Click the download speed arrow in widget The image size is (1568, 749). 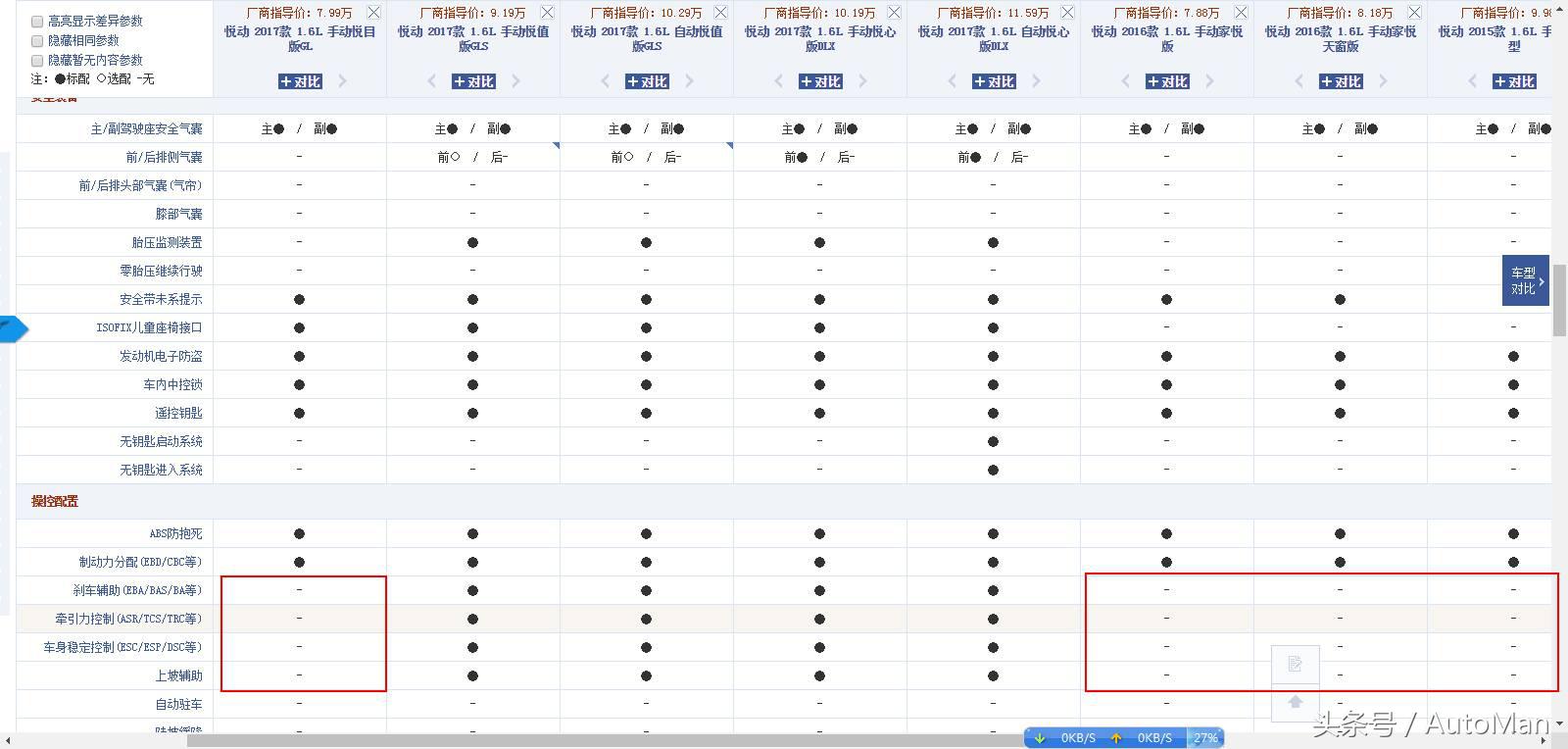point(1040,738)
